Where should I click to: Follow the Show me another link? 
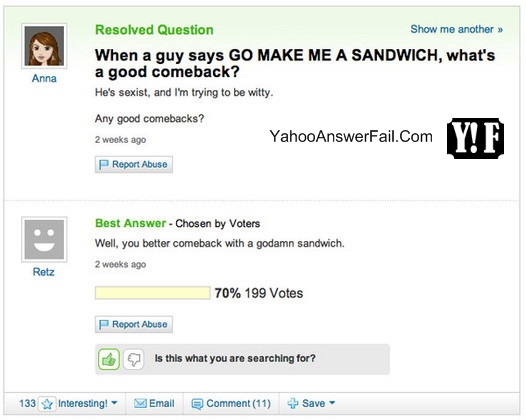(x=457, y=29)
